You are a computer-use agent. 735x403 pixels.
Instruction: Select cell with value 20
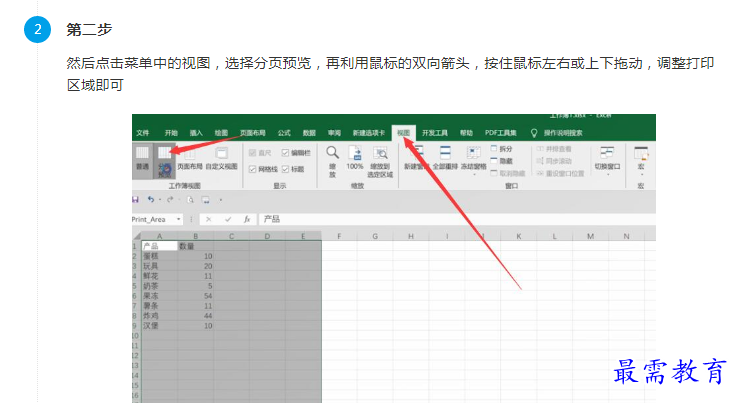[195, 266]
